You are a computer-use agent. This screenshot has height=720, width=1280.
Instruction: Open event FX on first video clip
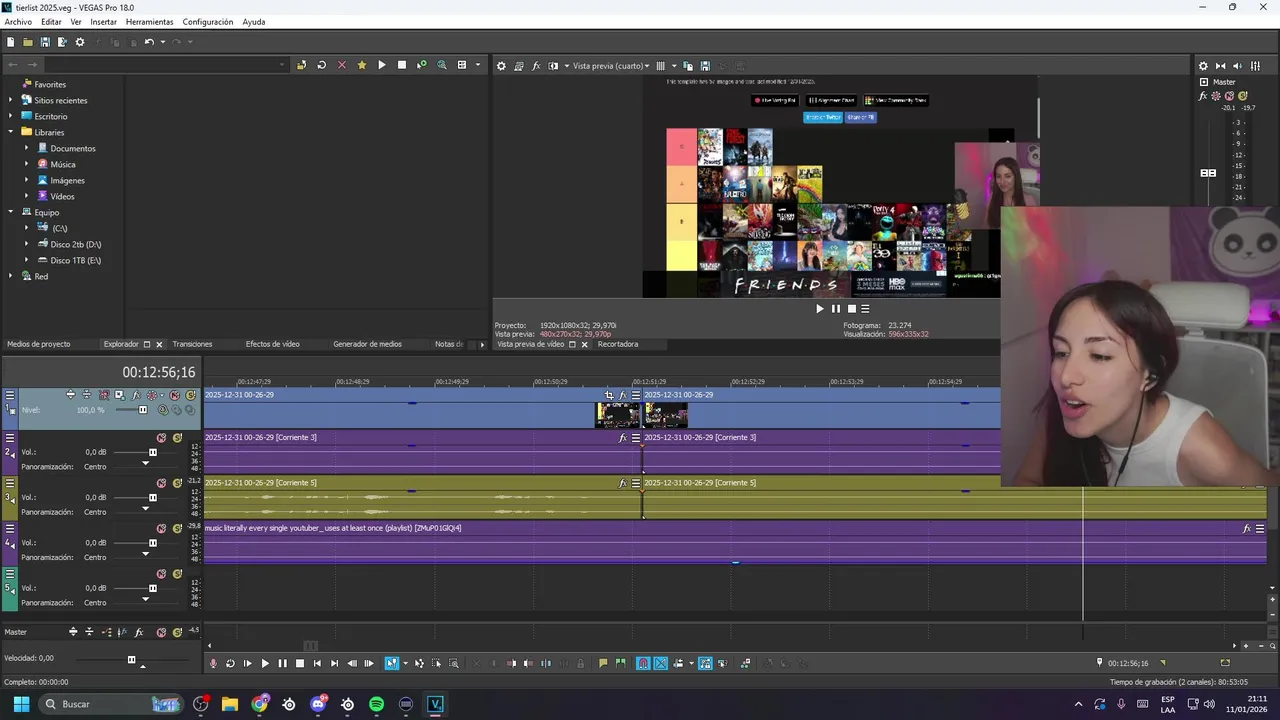point(622,395)
